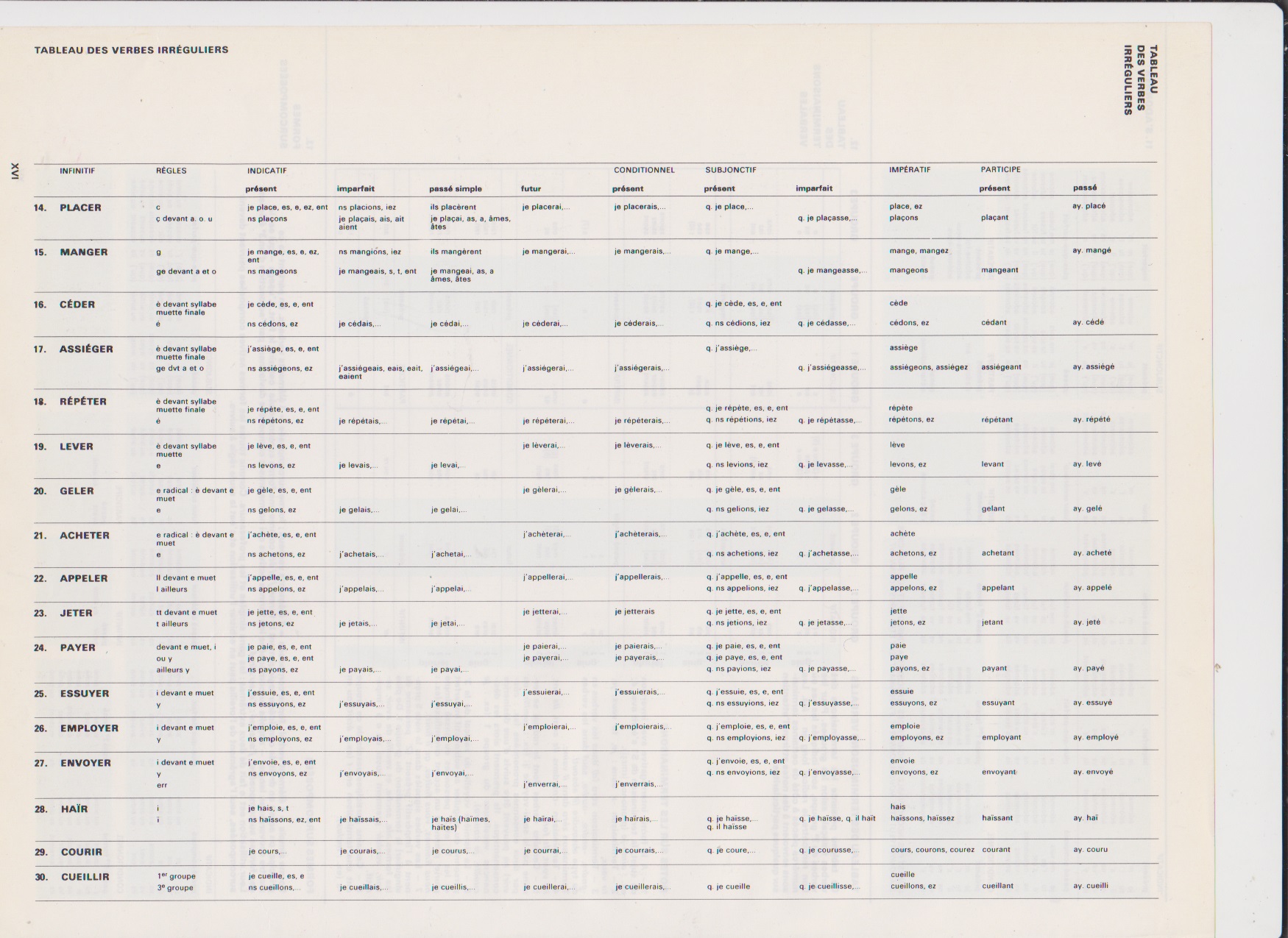This screenshot has width=1288, height=938.
Task: Select the present participle 'haïssant'
Action: tap(997, 818)
